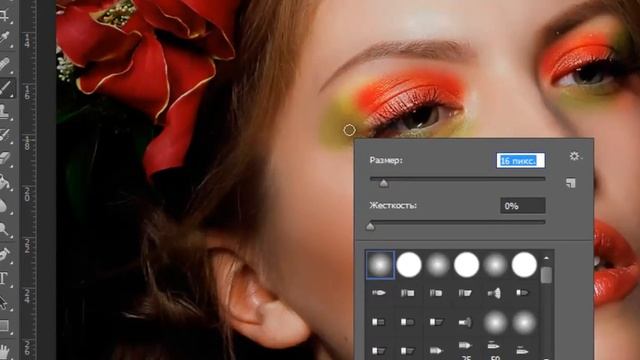Select the Eraser tool
The image size is (640, 360).
click(x=4, y=158)
